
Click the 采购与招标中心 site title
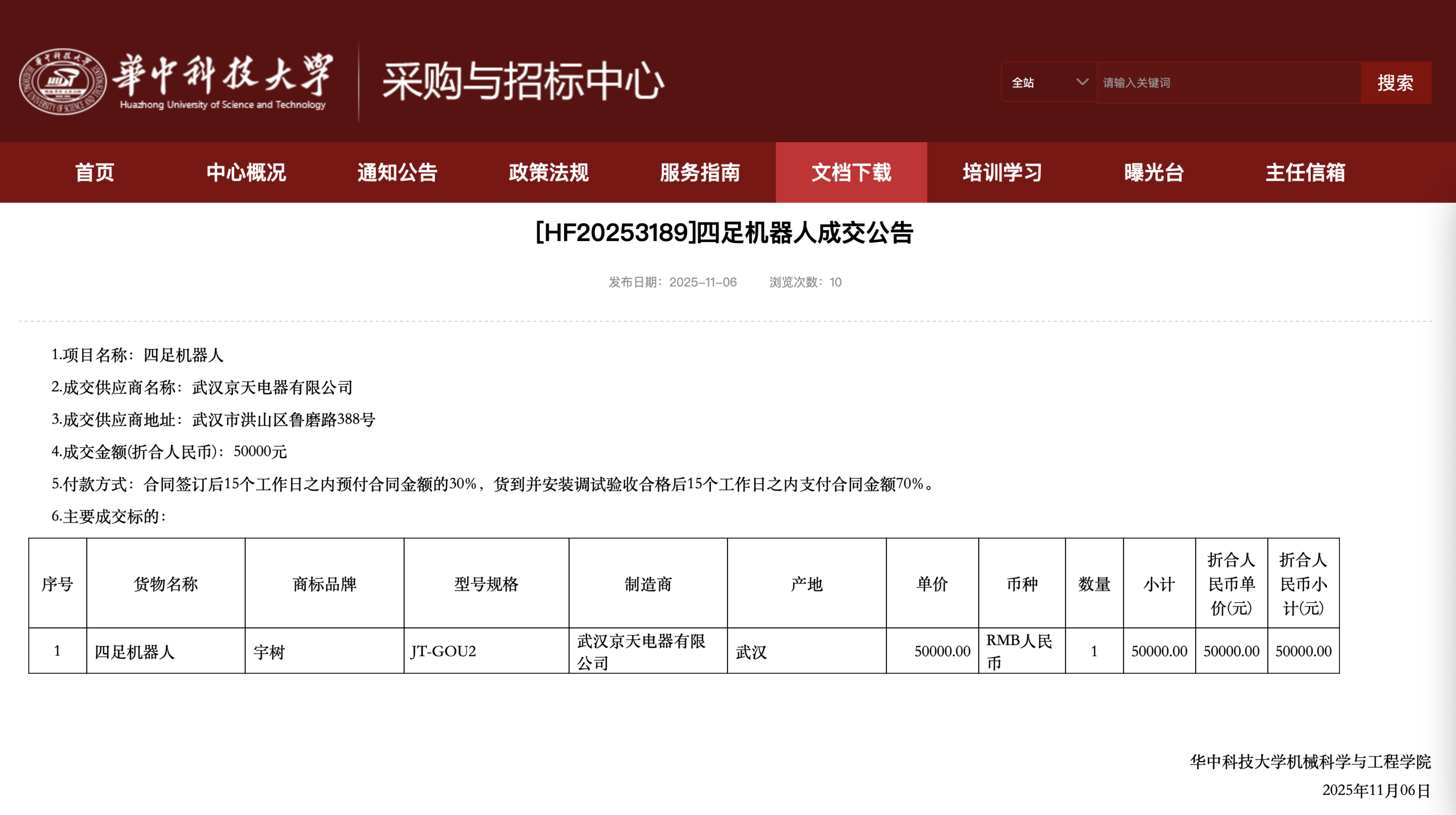click(523, 81)
